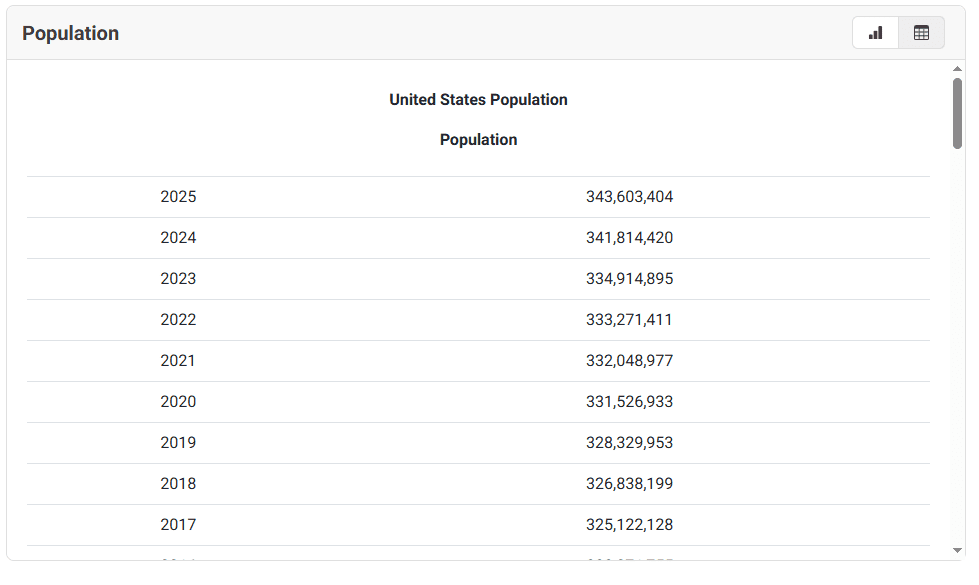The width and height of the screenshot is (979, 585).
Task: Select population value 328,329,953
Action: [x=629, y=443]
